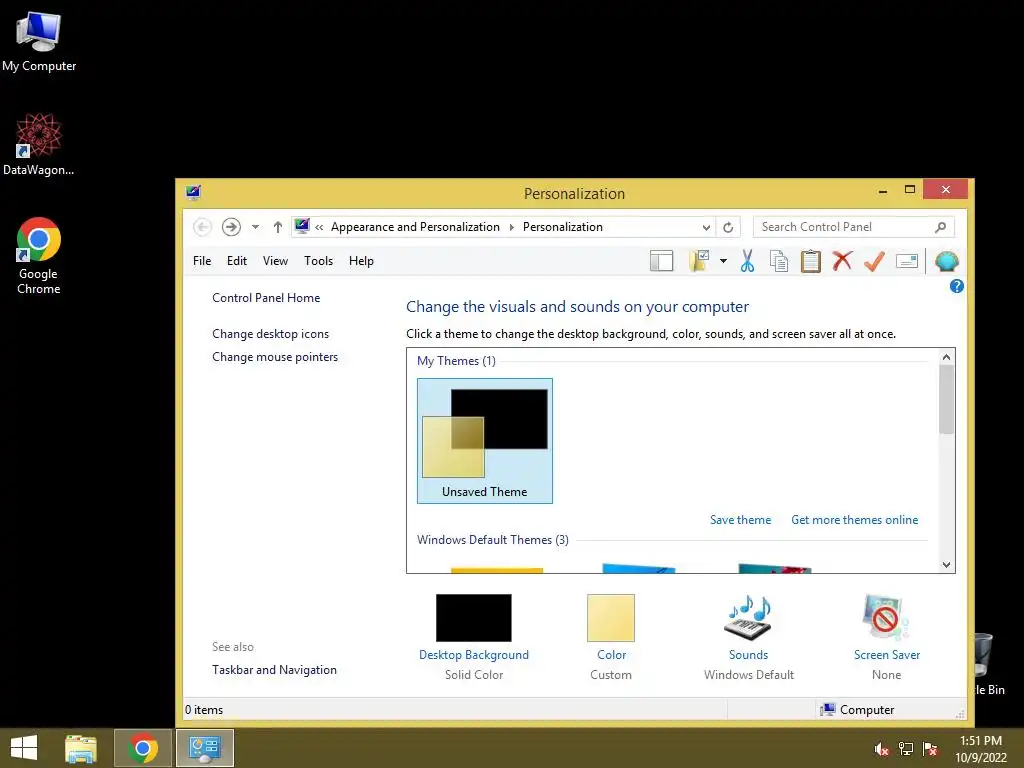The width and height of the screenshot is (1024, 768).
Task: Open the Help menu
Action: (361, 261)
